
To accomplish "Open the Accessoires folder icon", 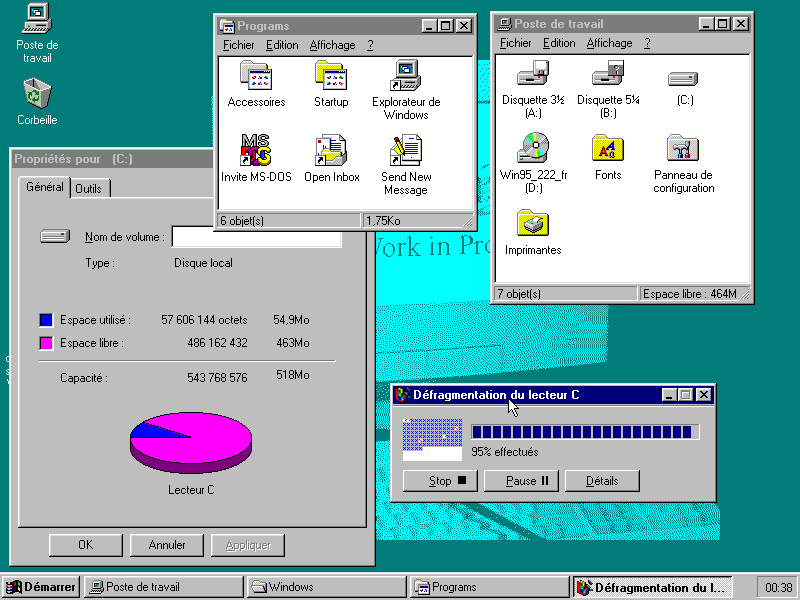I will click(x=256, y=76).
